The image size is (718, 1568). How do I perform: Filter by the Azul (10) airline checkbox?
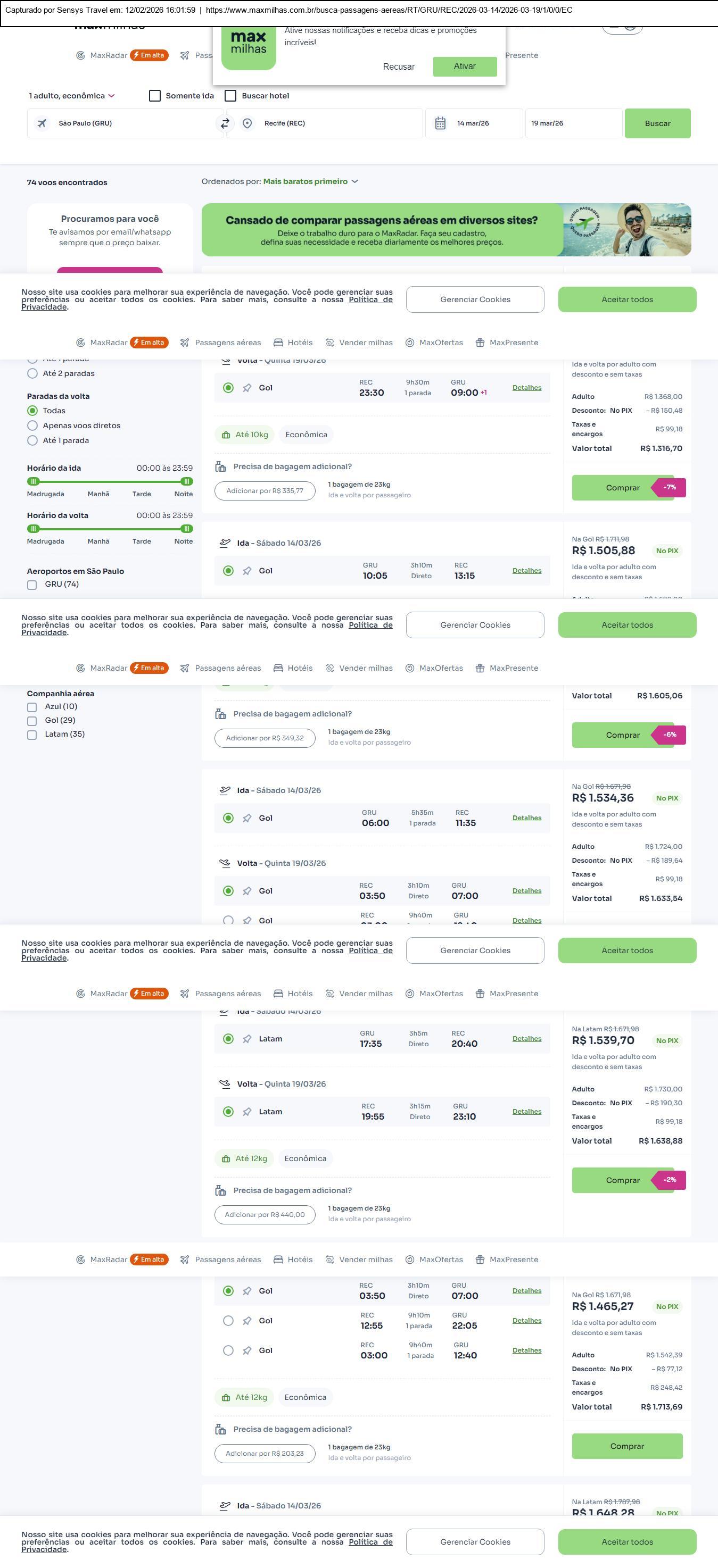[32, 707]
